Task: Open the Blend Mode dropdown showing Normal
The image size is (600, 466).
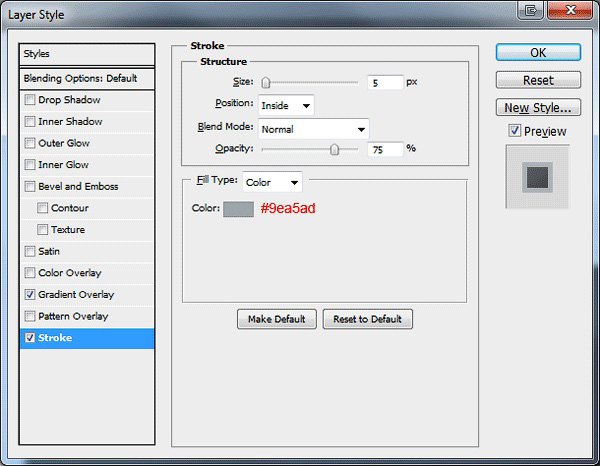Action: point(314,129)
